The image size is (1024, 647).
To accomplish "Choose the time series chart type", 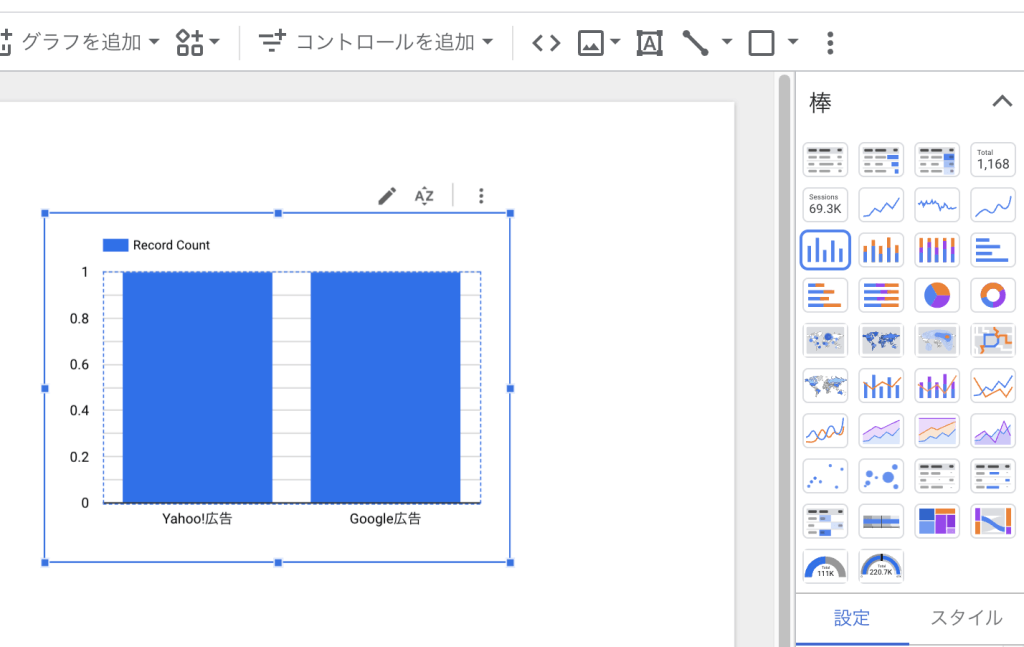I will (x=881, y=204).
